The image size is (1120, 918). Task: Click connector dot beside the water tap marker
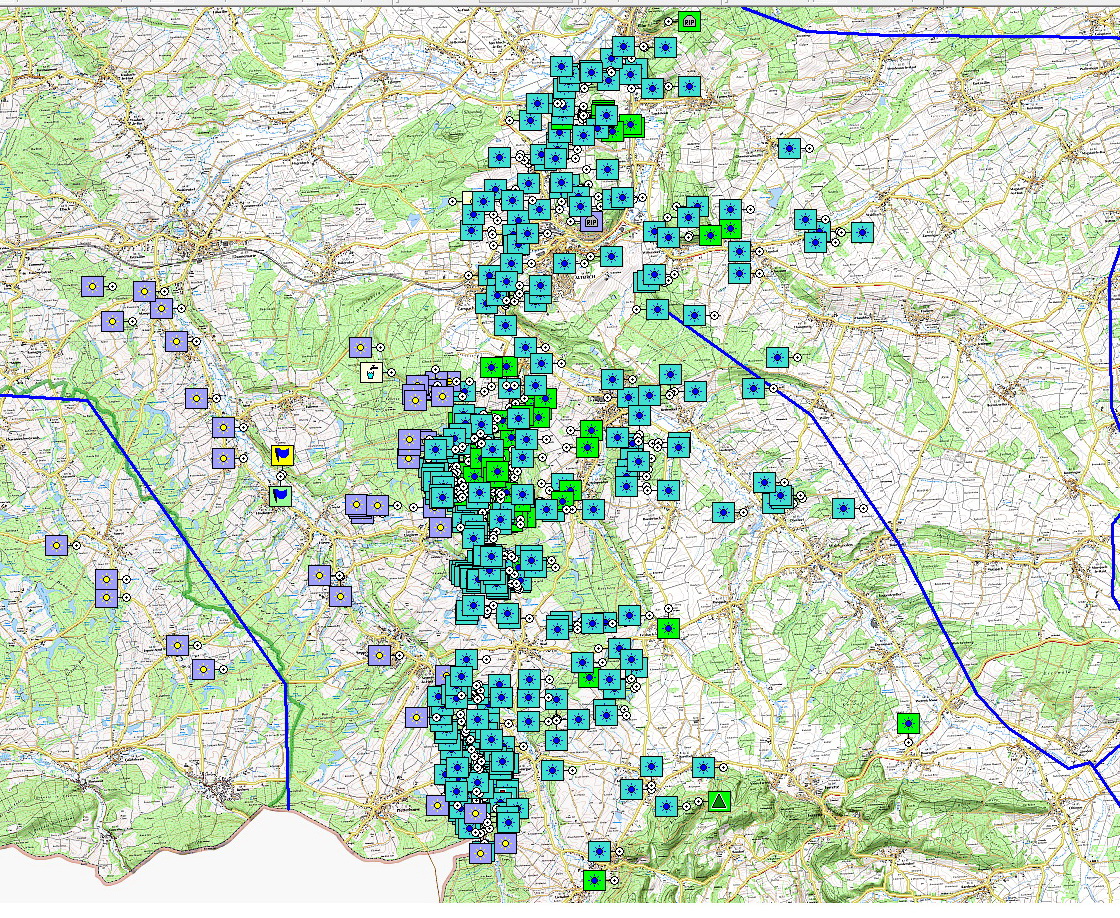[x=391, y=372]
